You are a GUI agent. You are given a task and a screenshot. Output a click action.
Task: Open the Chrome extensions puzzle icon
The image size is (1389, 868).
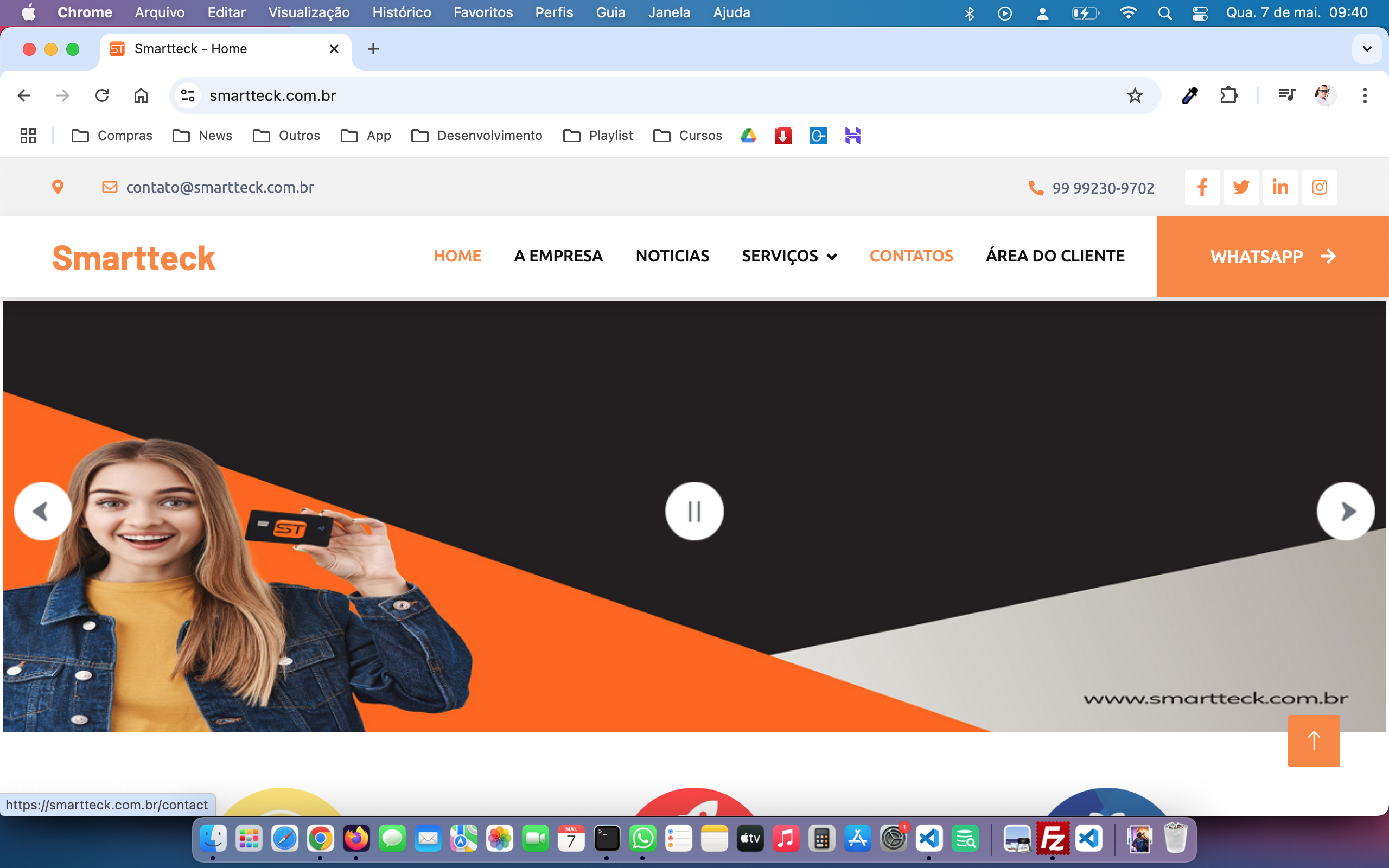pyautogui.click(x=1228, y=95)
